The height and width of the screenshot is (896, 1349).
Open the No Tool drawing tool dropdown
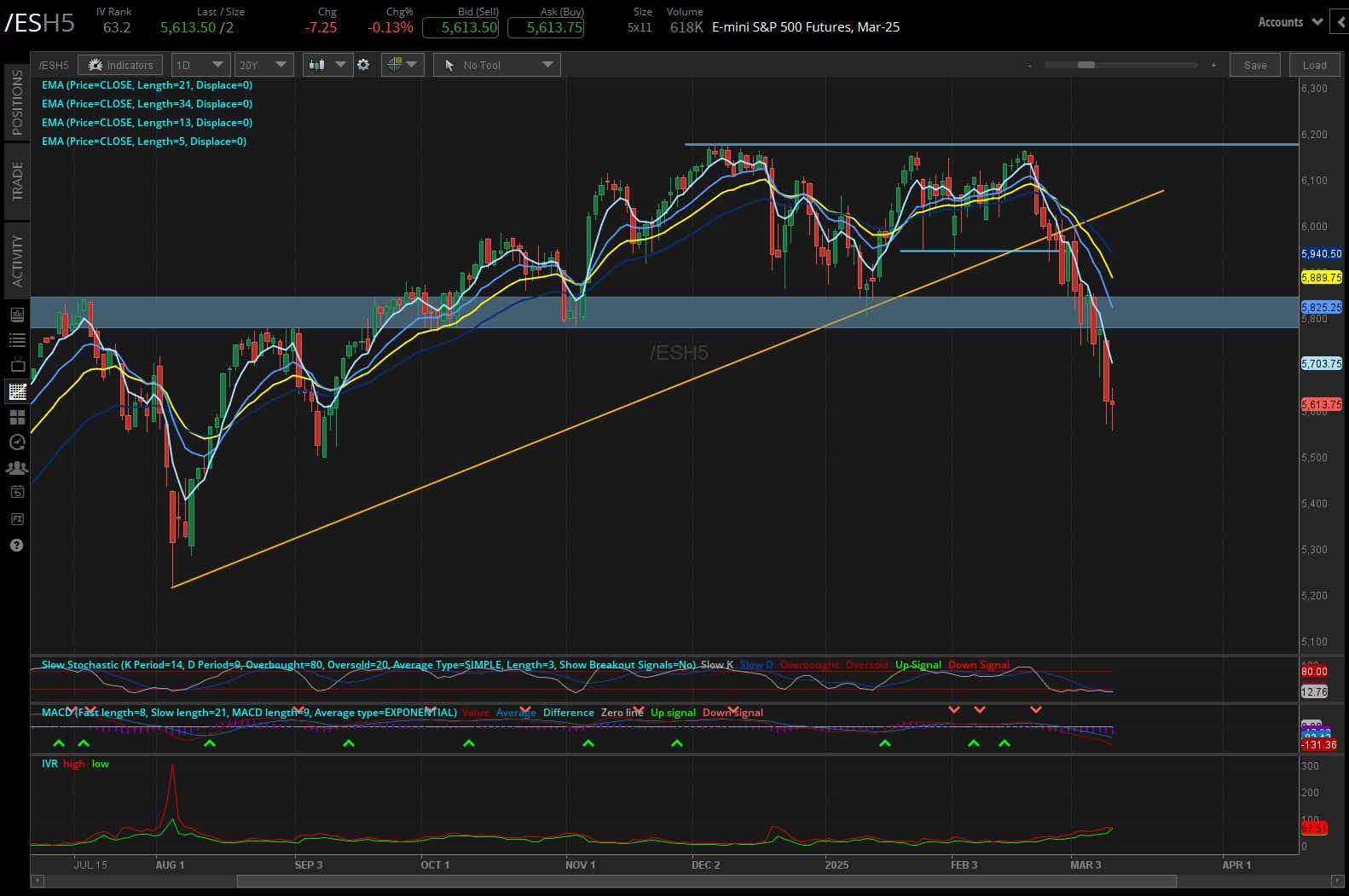pos(497,65)
